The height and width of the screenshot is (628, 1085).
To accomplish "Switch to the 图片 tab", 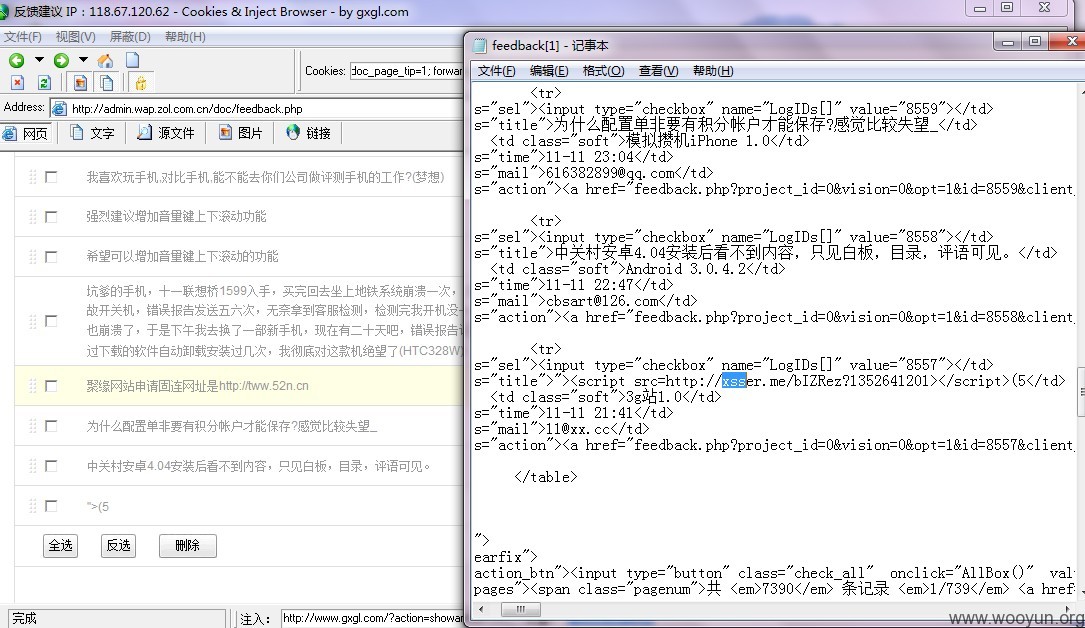I will pos(241,133).
